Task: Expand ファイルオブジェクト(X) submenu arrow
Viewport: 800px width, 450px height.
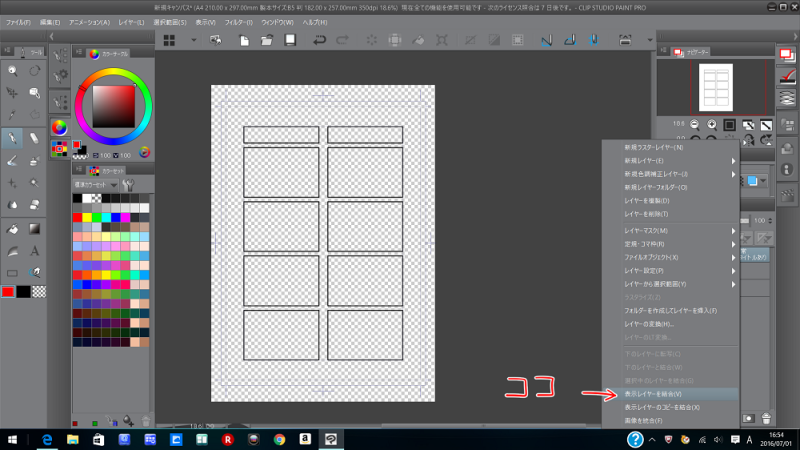Action: (x=733, y=258)
